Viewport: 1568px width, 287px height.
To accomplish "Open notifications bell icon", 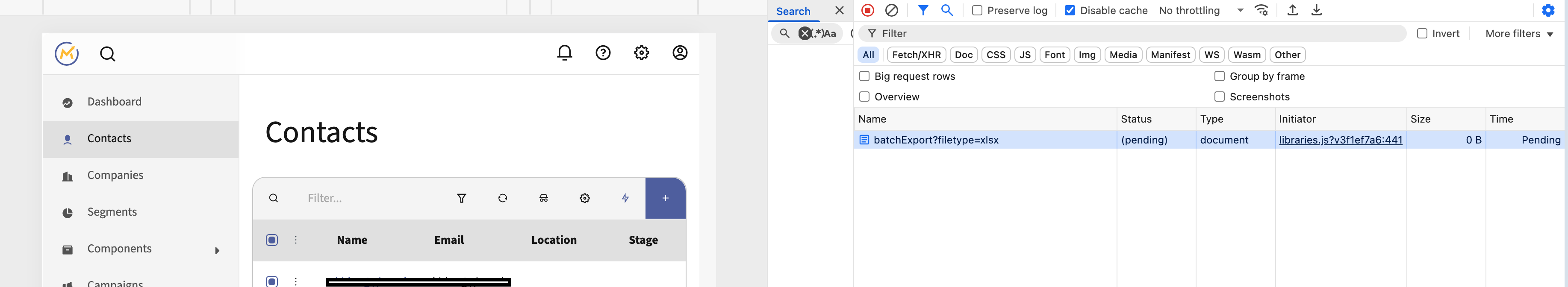I will [x=565, y=53].
